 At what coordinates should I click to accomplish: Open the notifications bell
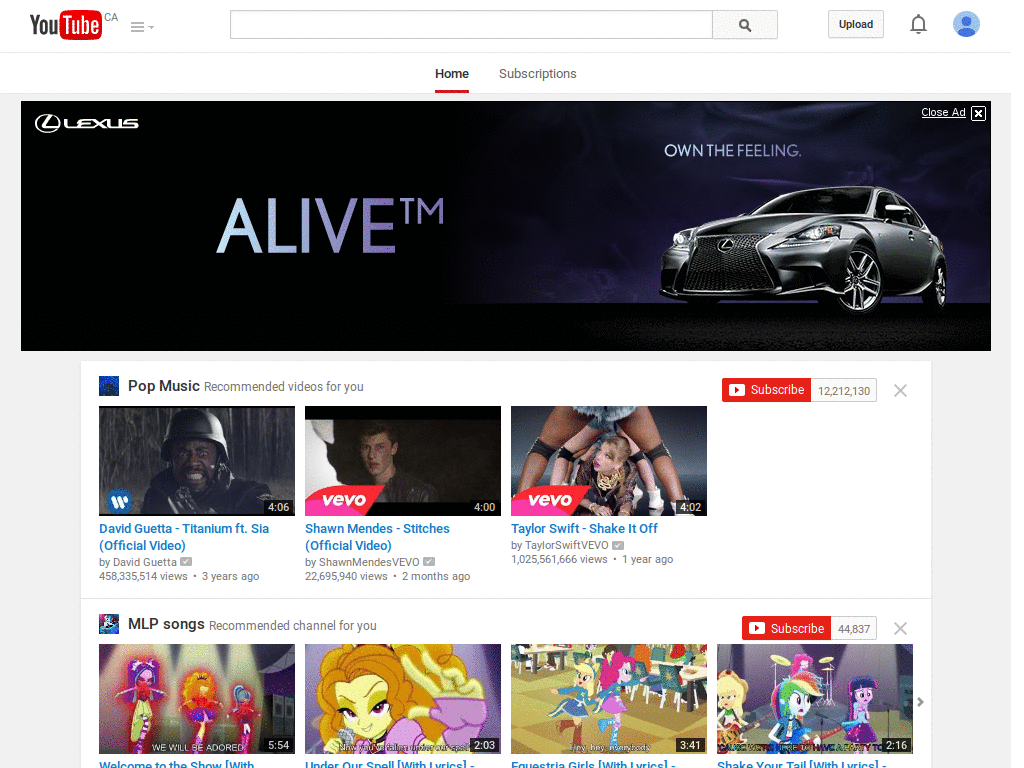click(918, 24)
